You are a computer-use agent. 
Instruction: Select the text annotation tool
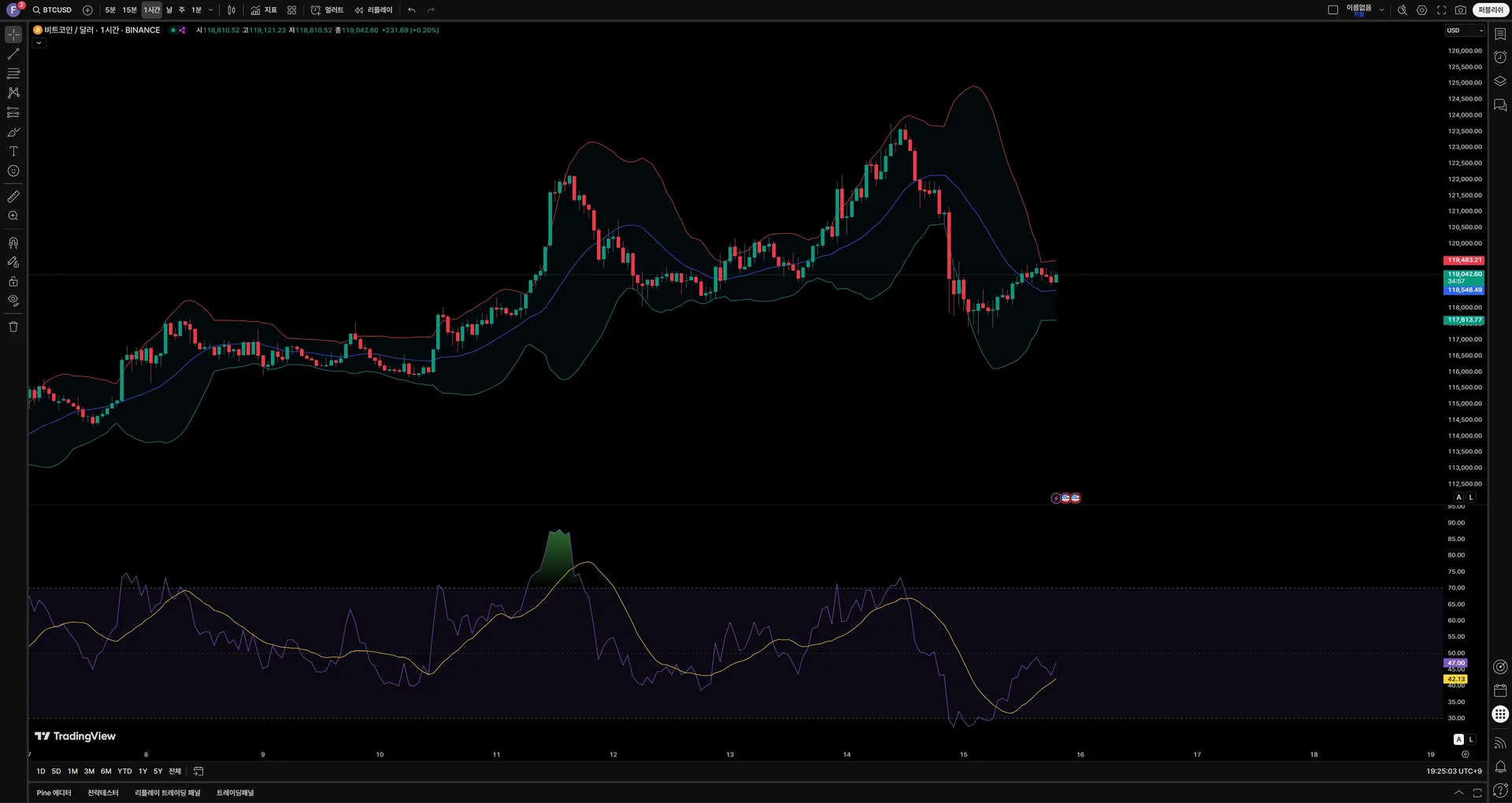[x=13, y=151]
